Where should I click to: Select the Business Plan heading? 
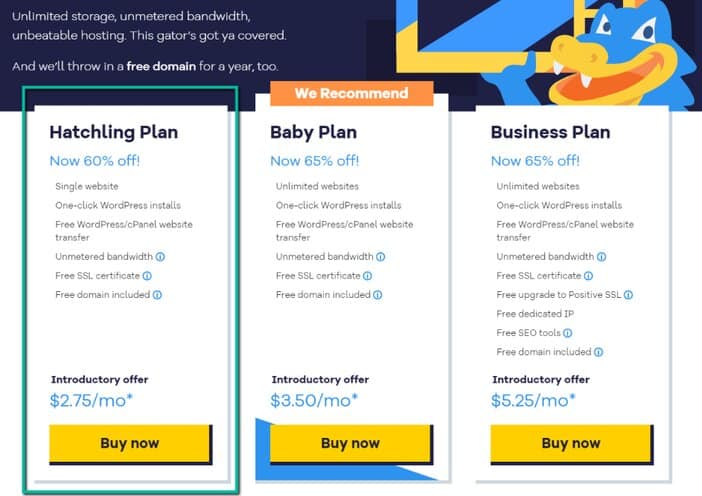coord(550,133)
